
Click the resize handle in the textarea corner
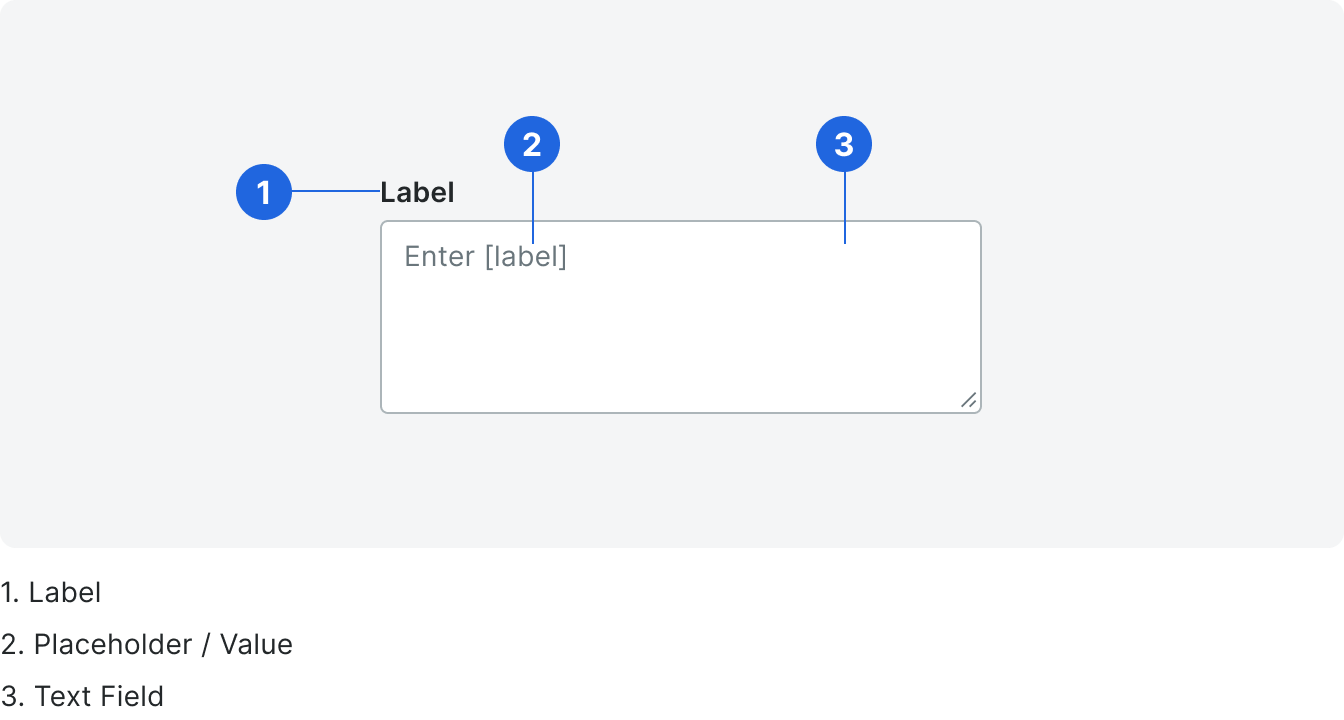[x=967, y=399]
